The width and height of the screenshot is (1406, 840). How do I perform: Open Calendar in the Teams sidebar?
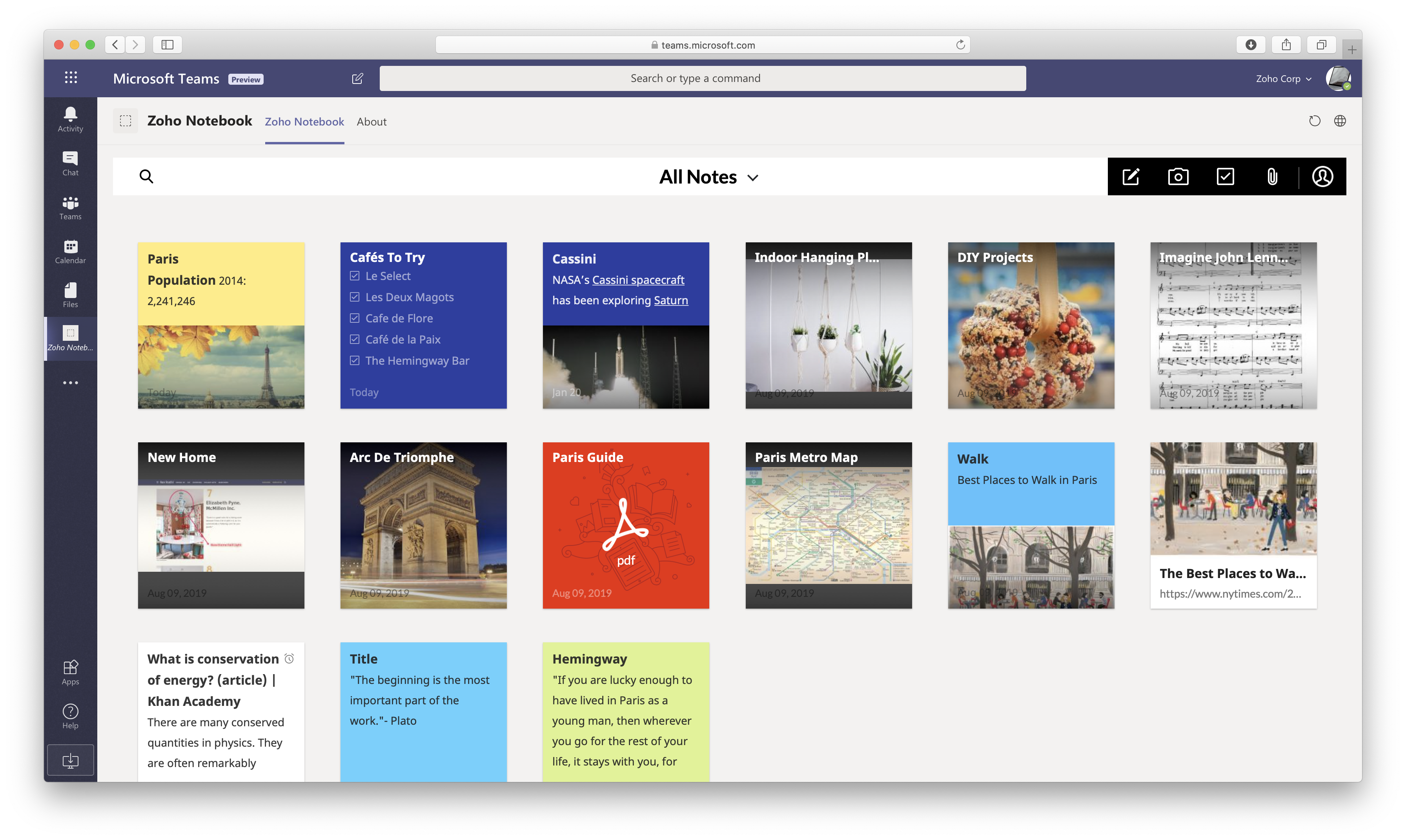click(70, 251)
